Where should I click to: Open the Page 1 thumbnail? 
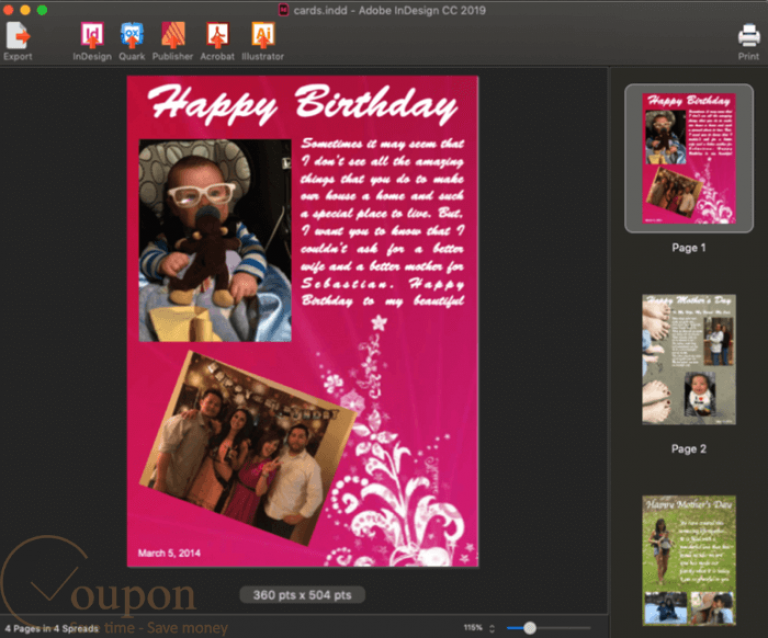tap(689, 158)
